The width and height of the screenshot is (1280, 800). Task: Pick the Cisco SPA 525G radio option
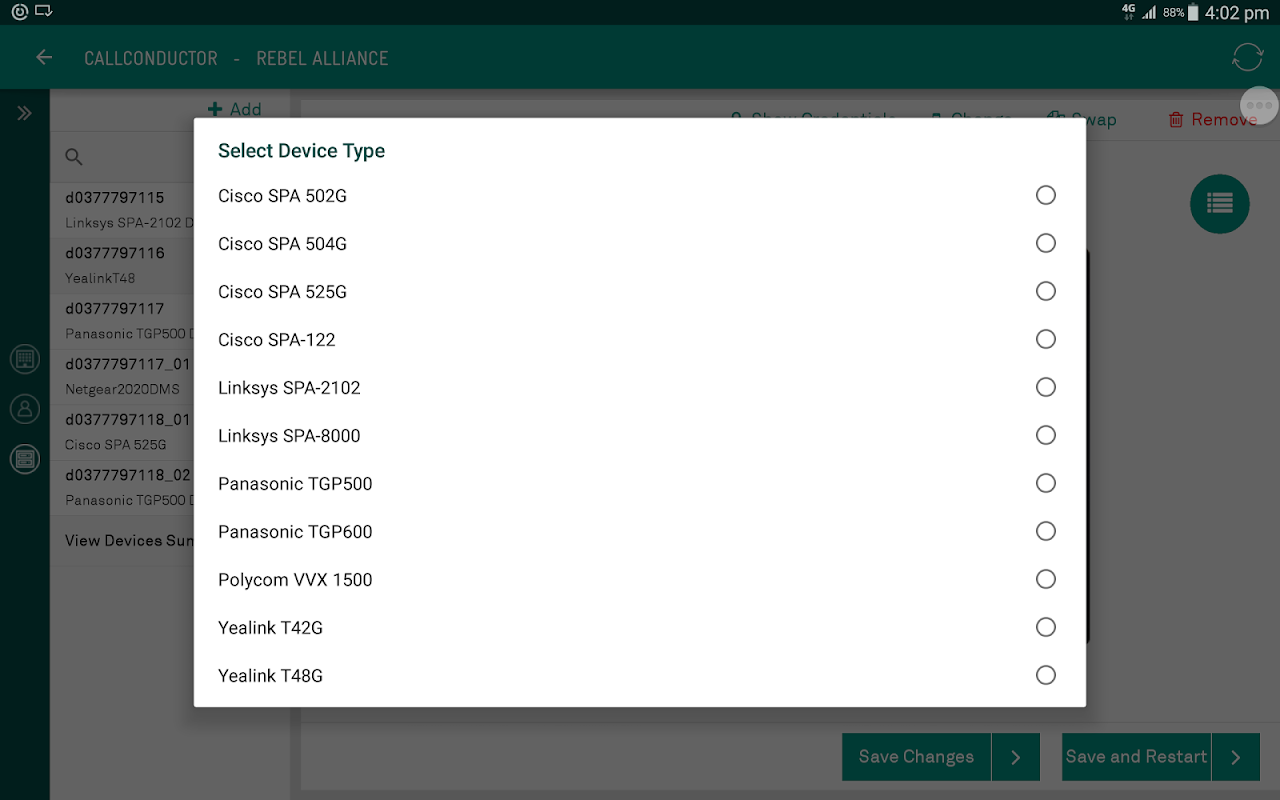click(1046, 291)
